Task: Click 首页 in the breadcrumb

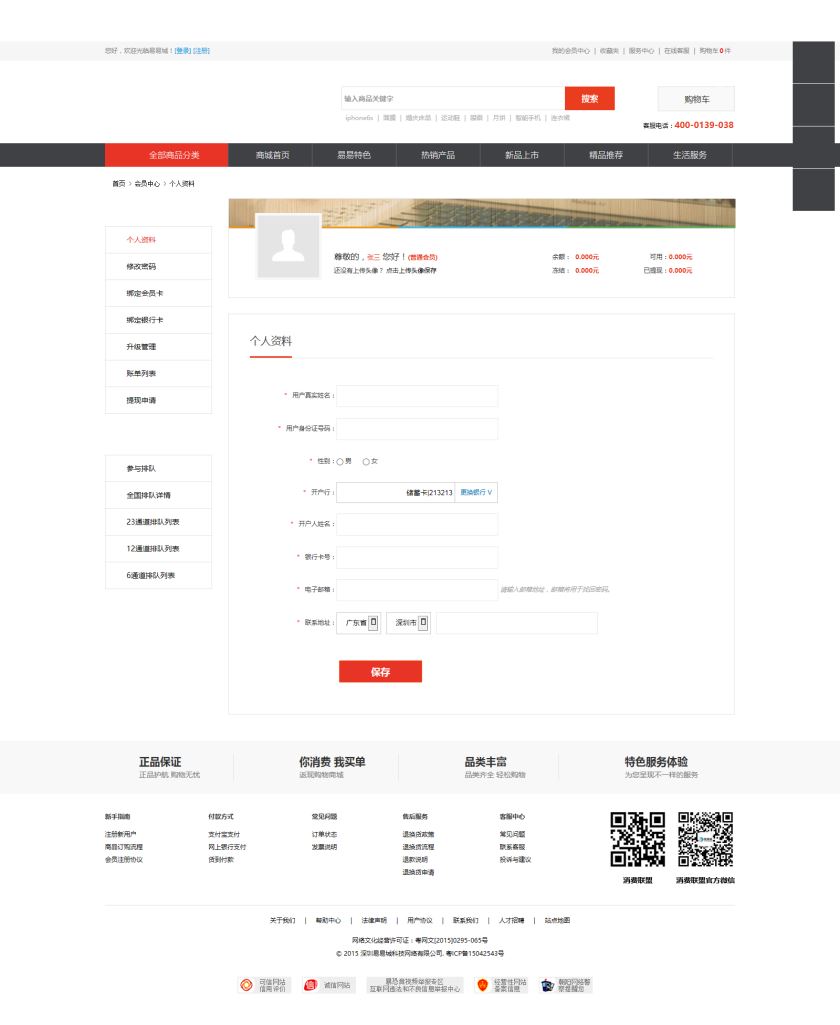Action: tap(118, 184)
